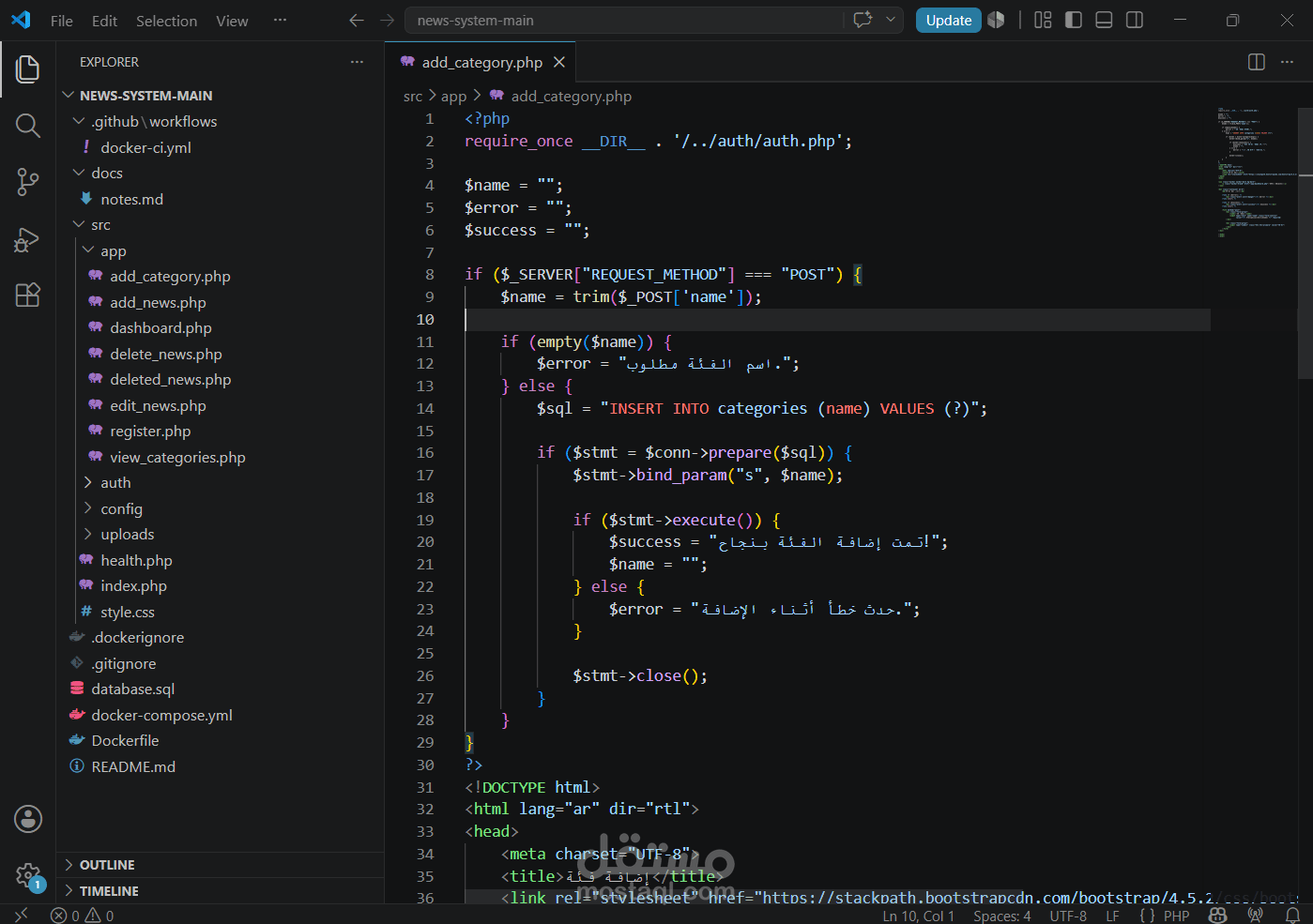Expand the uploads folder
The image size is (1313, 924).
(x=88, y=534)
